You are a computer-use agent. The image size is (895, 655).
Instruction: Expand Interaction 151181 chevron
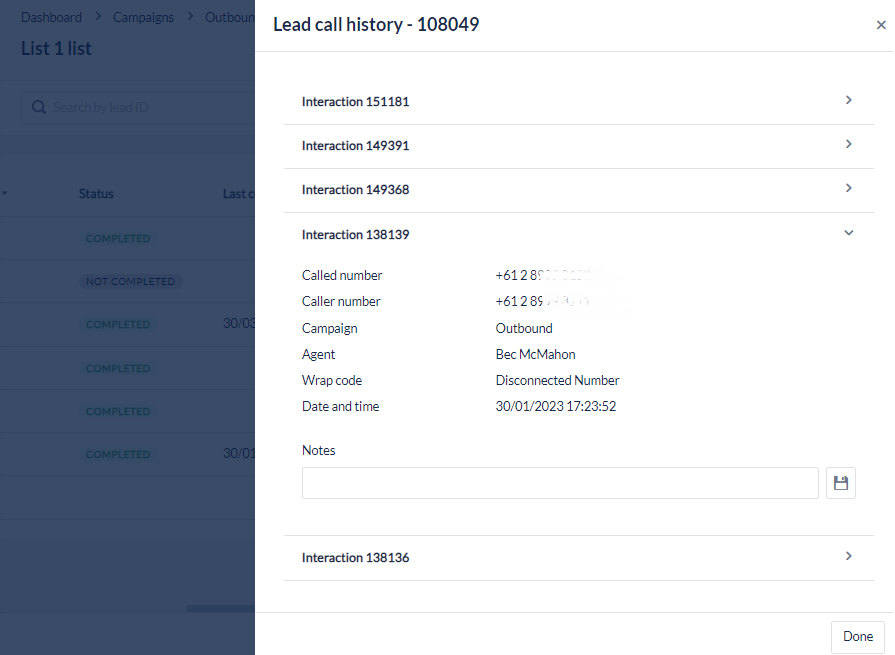848,100
